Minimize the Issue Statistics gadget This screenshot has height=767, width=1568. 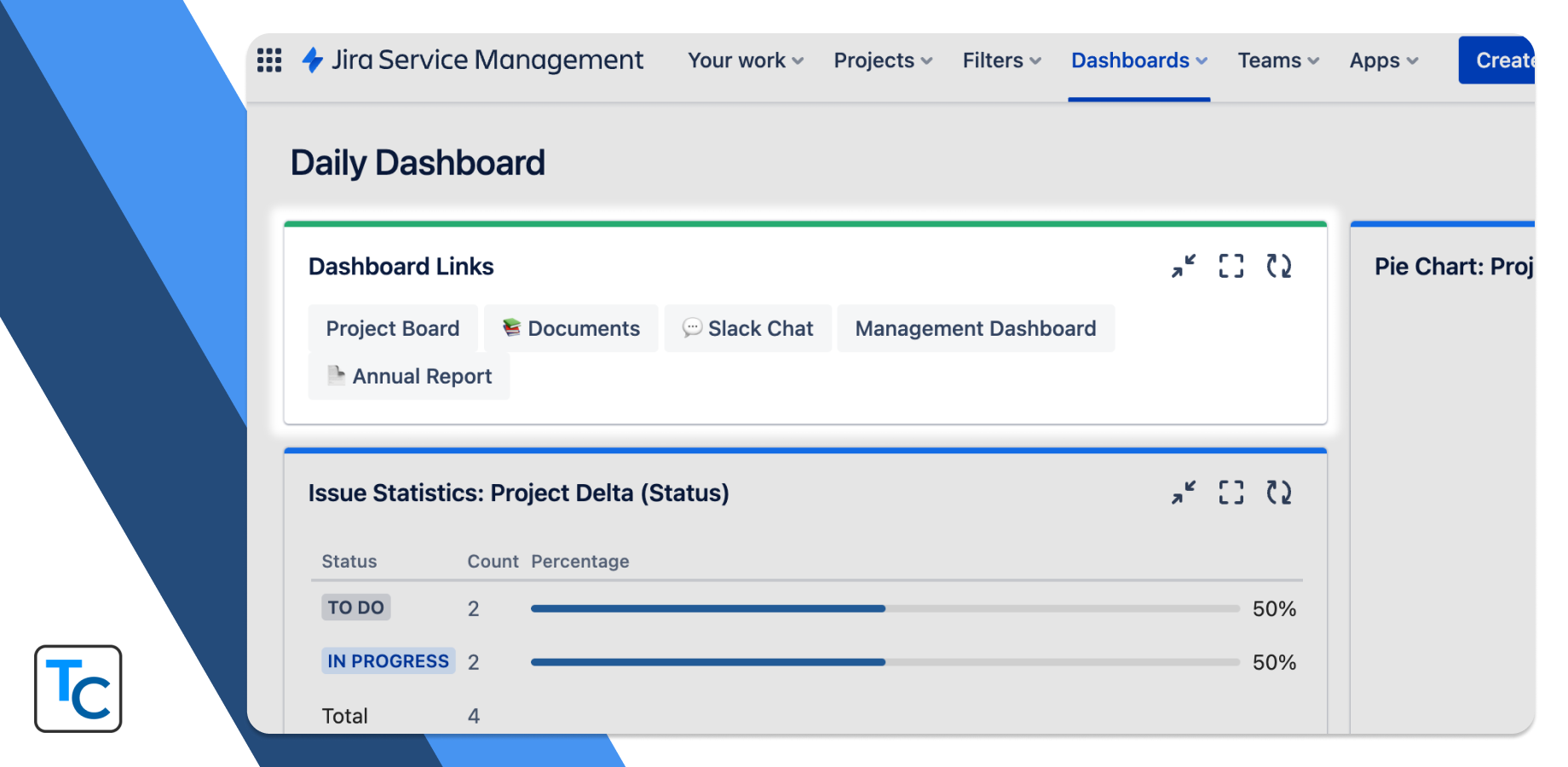click(x=1184, y=493)
